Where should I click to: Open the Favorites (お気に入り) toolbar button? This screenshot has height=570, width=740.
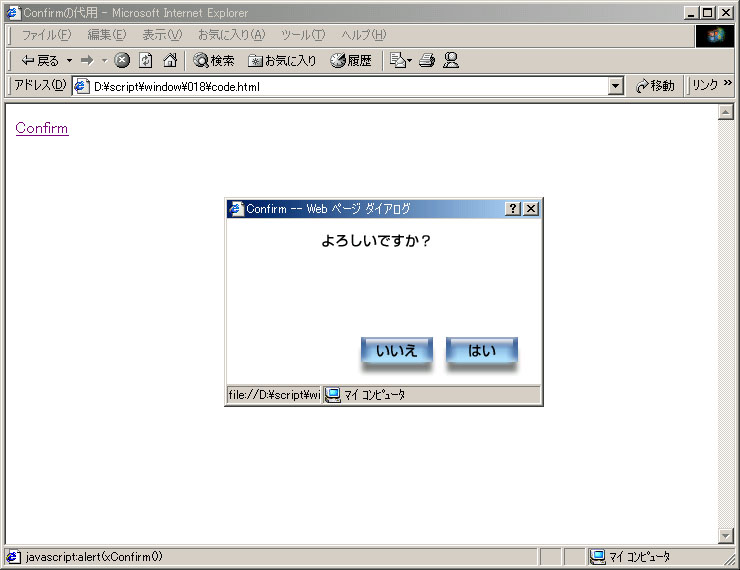[x=282, y=60]
